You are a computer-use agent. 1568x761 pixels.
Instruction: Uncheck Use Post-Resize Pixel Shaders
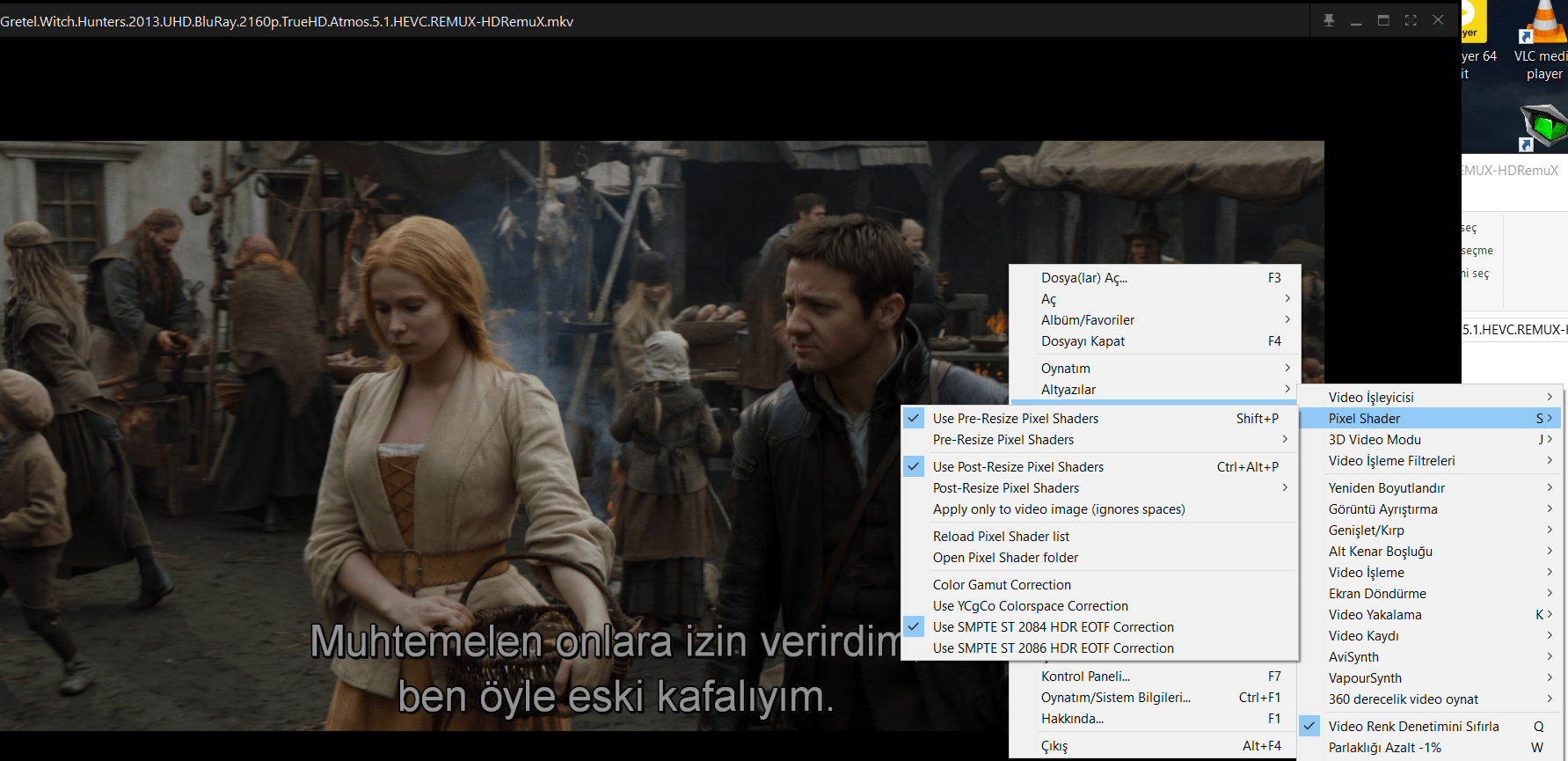click(x=1017, y=467)
